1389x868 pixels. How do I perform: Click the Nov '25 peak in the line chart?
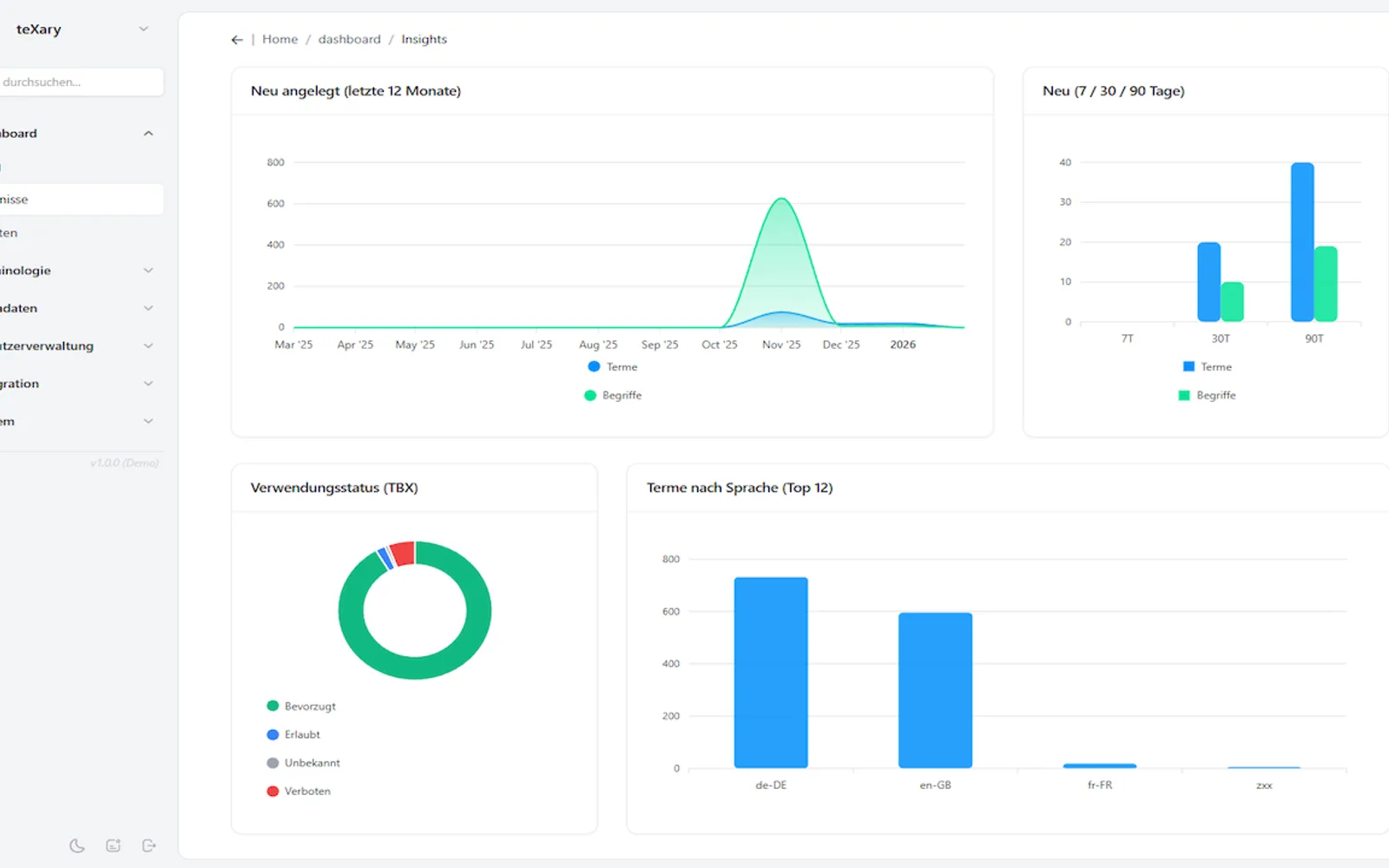coord(782,200)
